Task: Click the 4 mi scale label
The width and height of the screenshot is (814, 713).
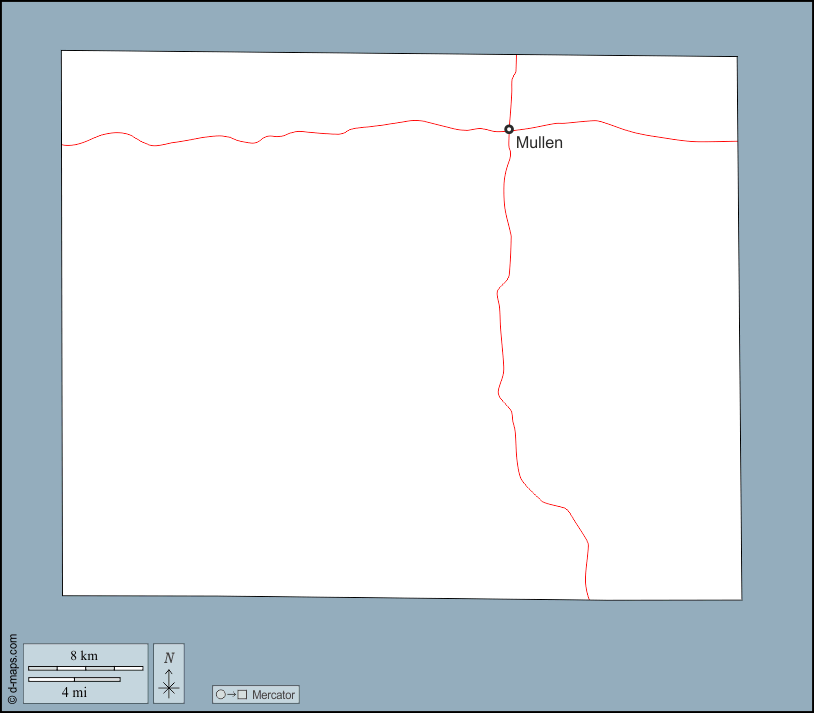Action: pyautogui.click(x=72, y=691)
